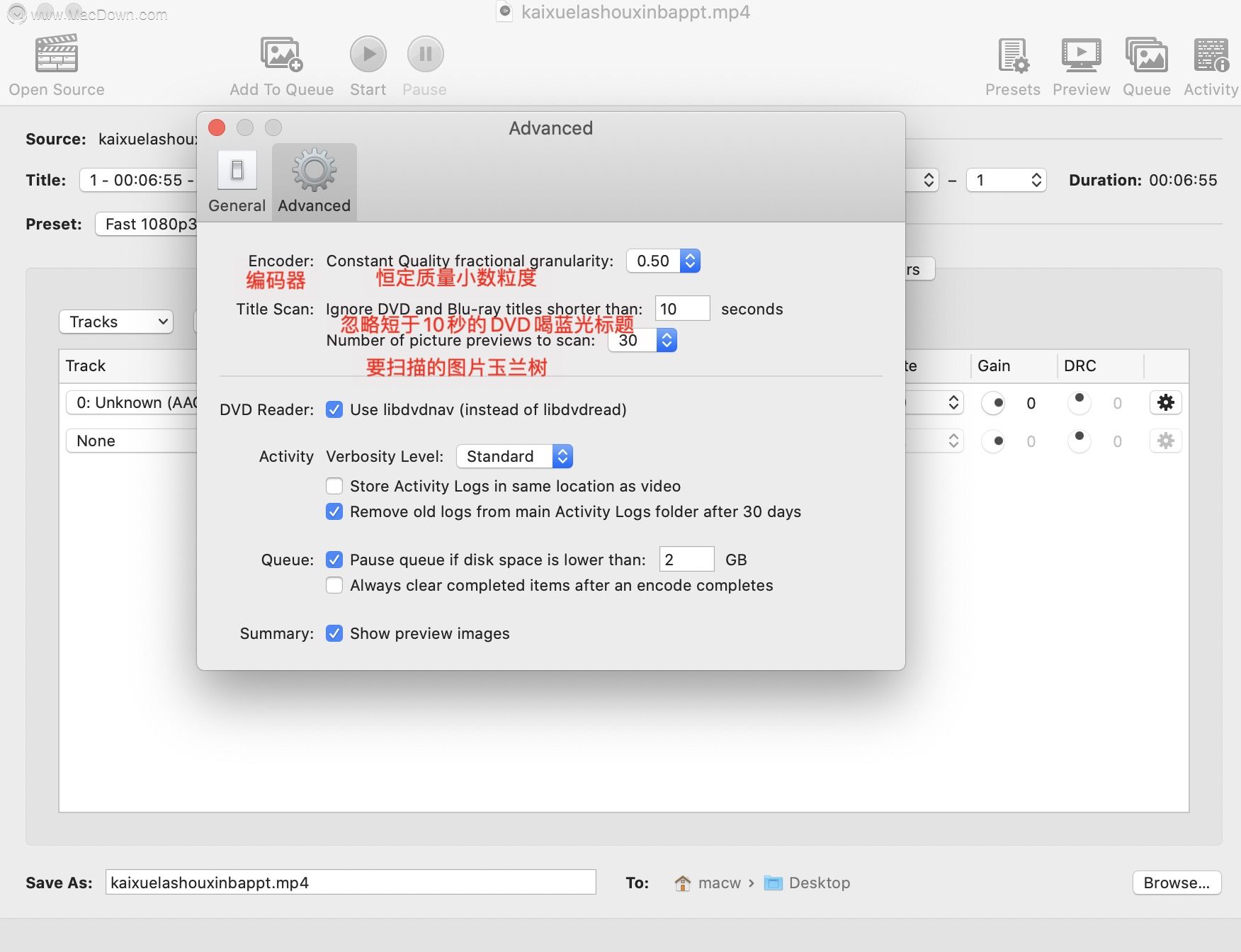Click the Gain column header

[1014, 365]
